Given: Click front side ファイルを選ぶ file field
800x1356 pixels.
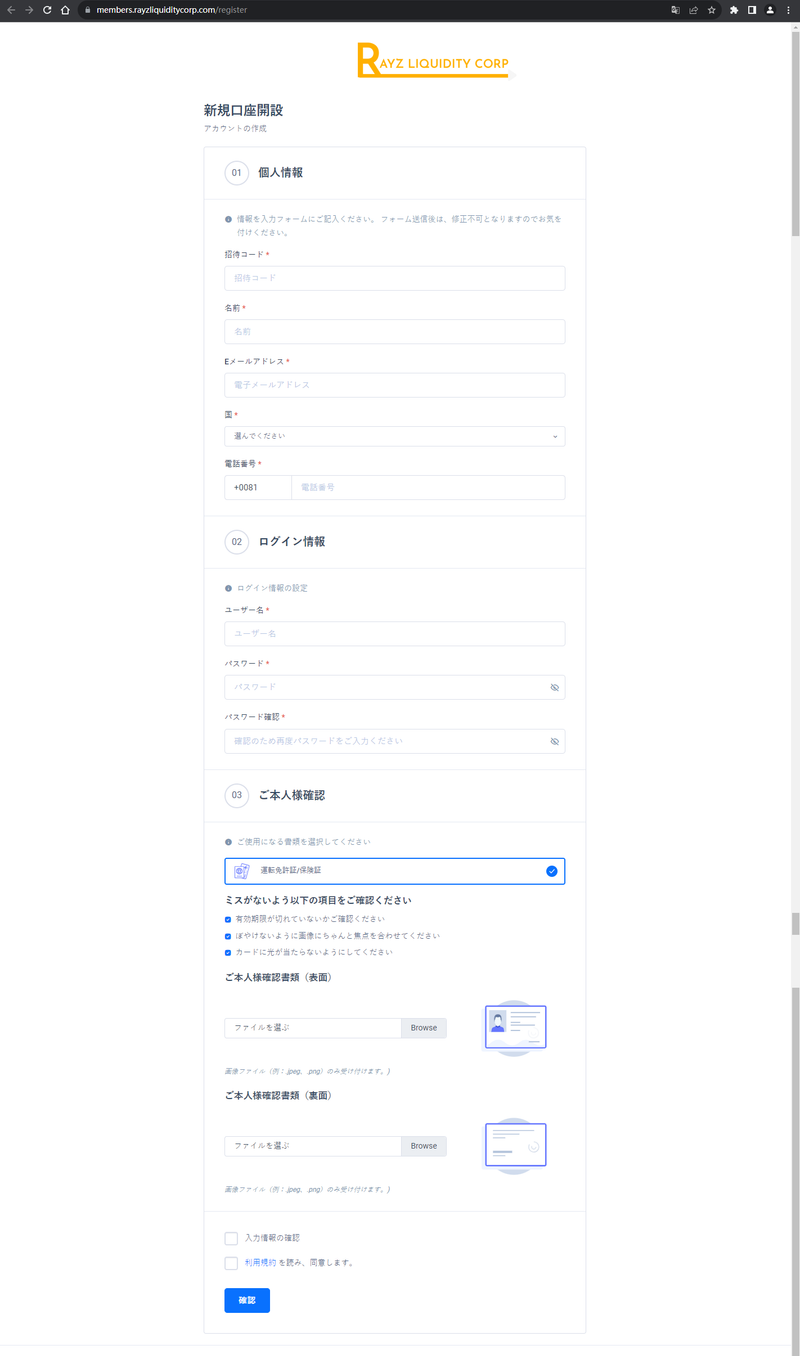Looking at the screenshot, I should pos(313,1028).
